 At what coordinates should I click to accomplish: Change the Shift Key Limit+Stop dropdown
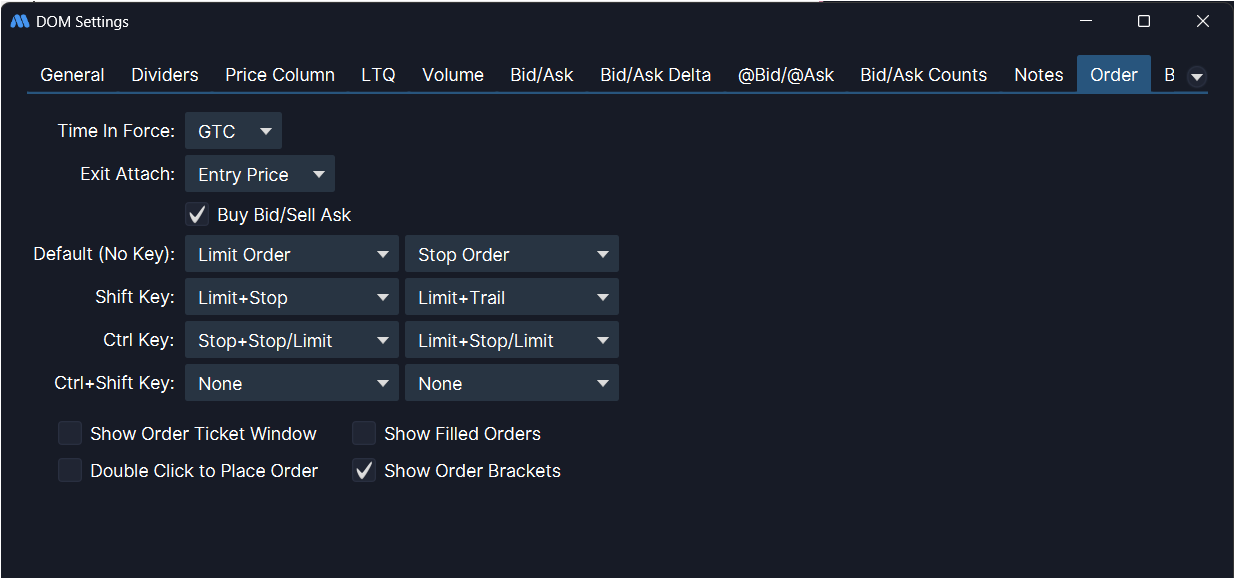point(291,297)
